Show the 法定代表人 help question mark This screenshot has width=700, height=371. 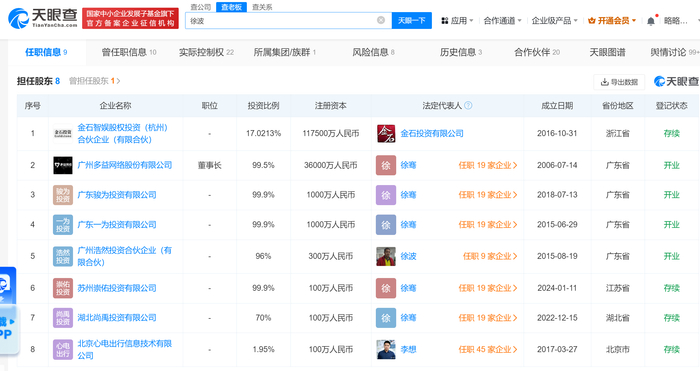pyautogui.click(x=468, y=106)
